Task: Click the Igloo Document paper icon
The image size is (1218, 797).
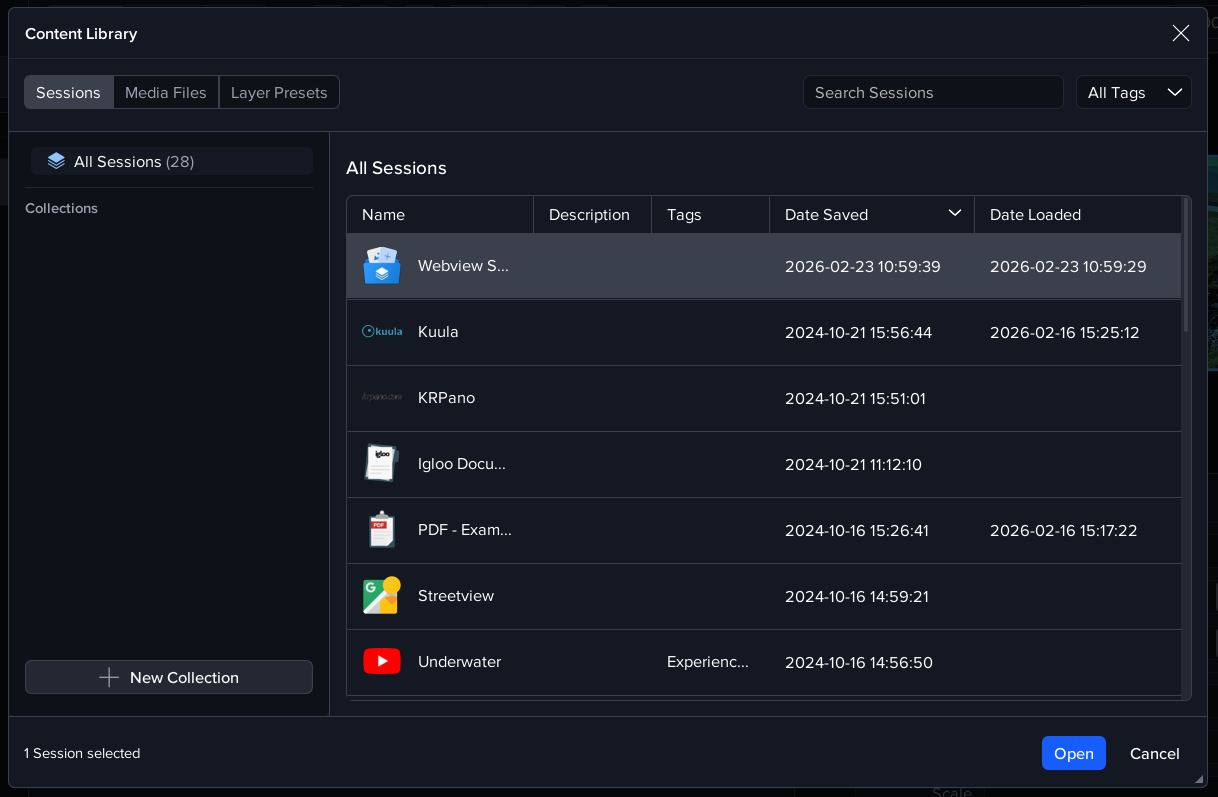Action: (381, 464)
